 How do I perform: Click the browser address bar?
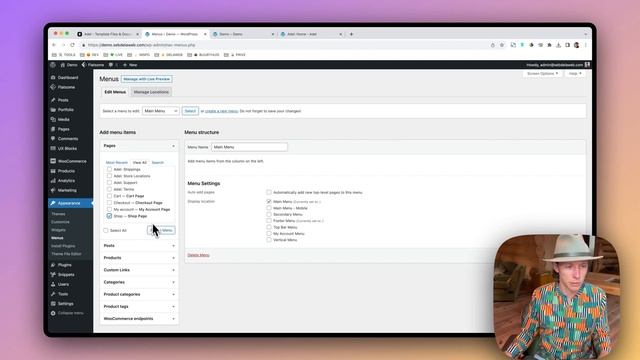coord(282,45)
